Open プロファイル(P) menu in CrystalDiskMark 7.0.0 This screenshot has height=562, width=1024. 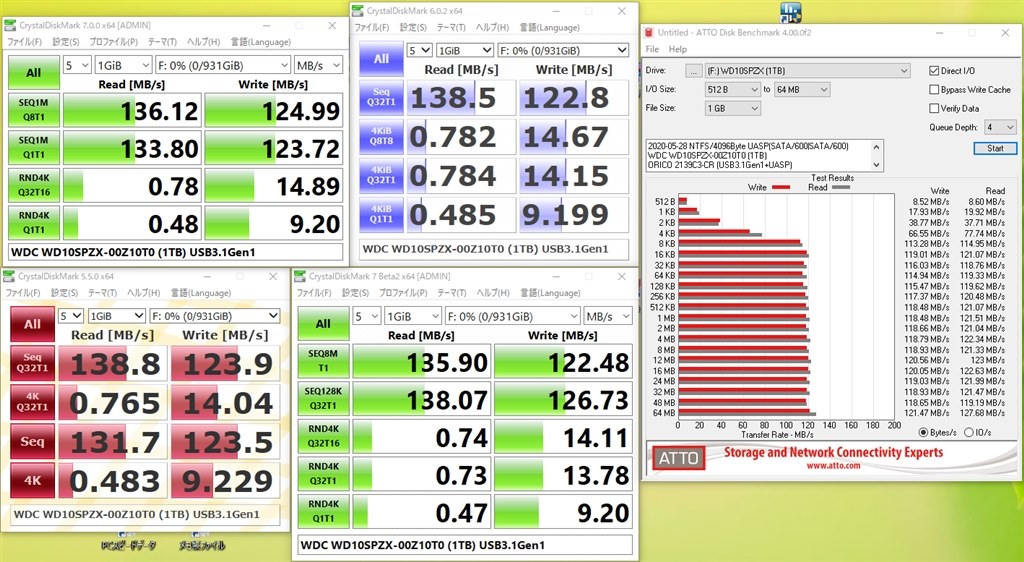(113, 42)
